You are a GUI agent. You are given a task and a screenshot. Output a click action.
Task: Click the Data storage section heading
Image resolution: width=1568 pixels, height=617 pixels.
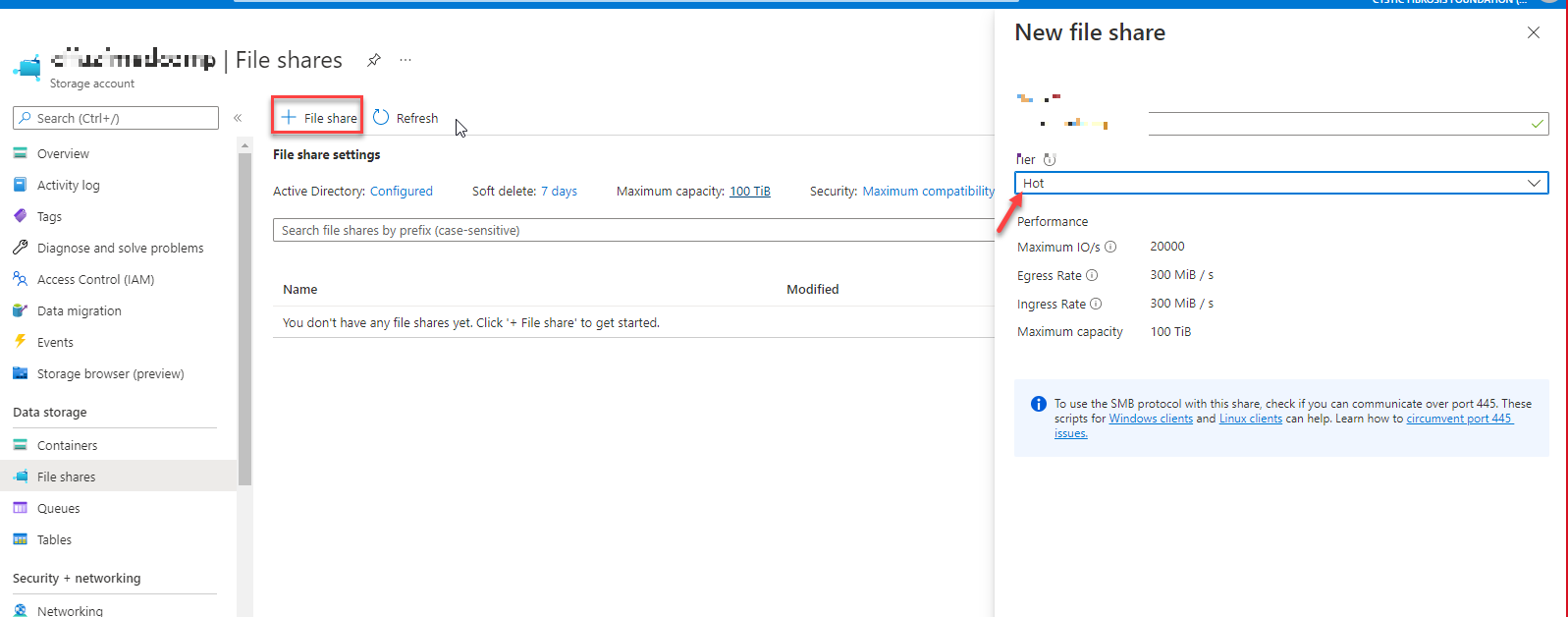[x=50, y=412]
